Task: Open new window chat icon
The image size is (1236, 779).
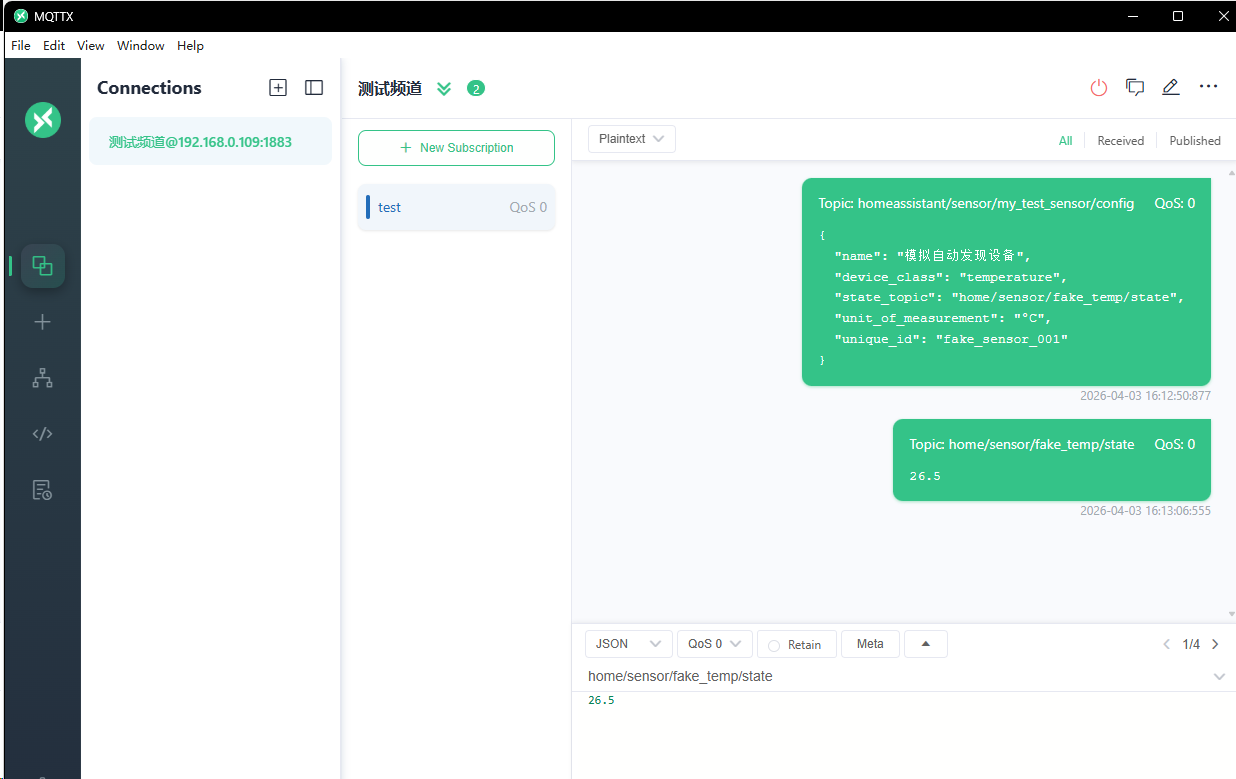Action: point(1135,88)
